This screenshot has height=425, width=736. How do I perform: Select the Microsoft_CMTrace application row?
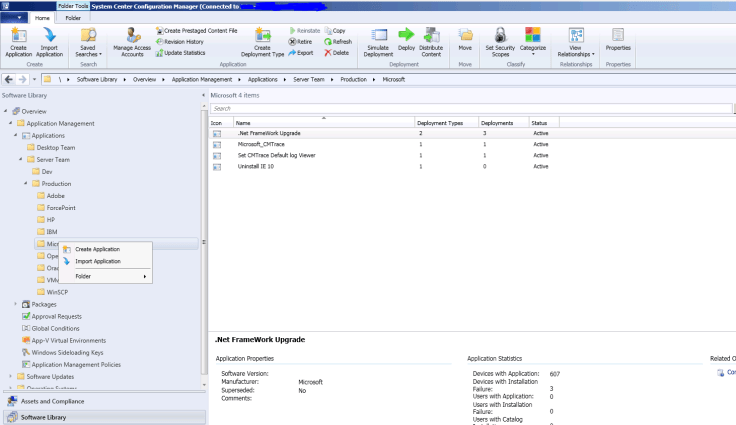coord(256,144)
